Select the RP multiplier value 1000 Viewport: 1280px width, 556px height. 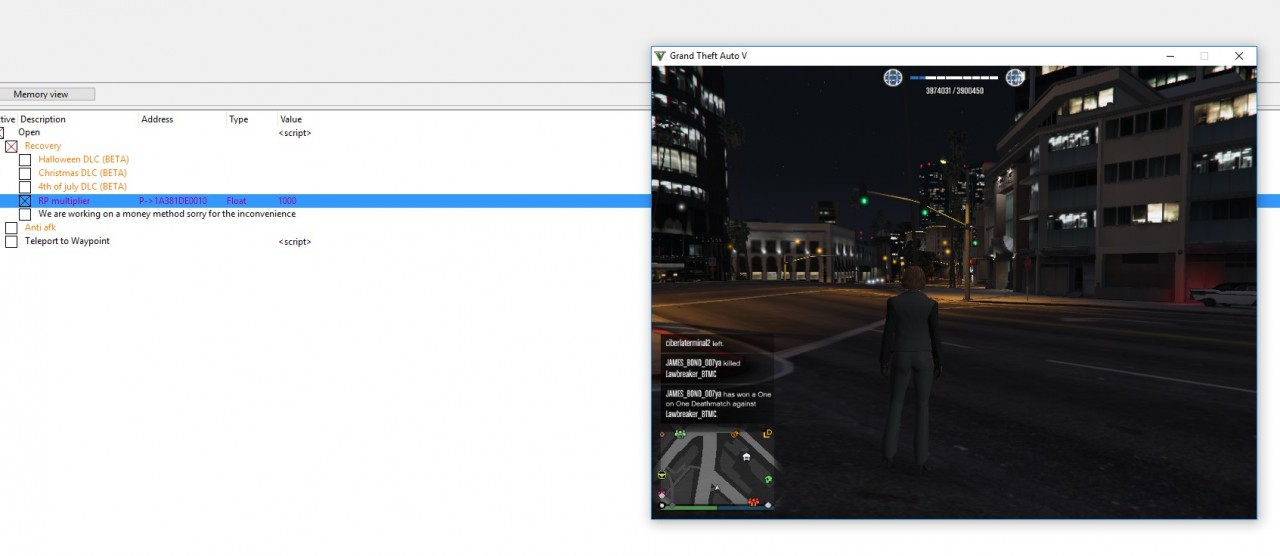pyautogui.click(x=287, y=201)
